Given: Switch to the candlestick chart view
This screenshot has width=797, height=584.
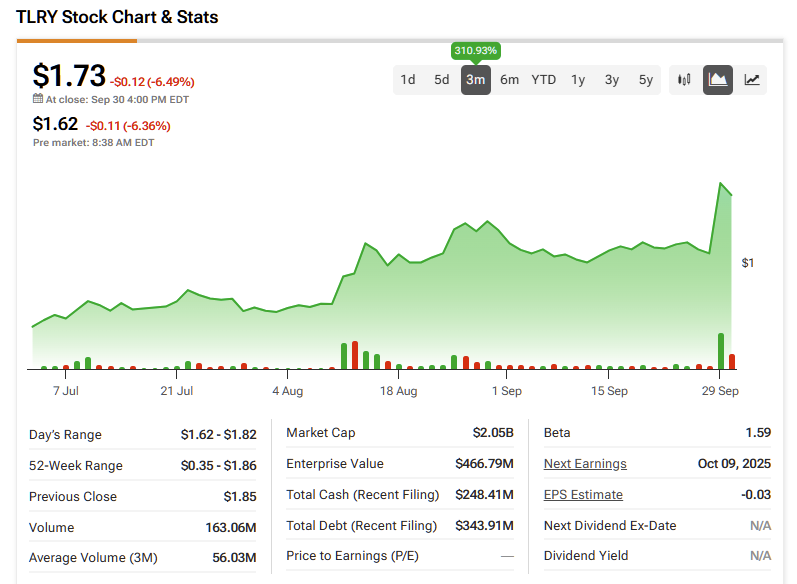Looking at the screenshot, I should point(684,80).
